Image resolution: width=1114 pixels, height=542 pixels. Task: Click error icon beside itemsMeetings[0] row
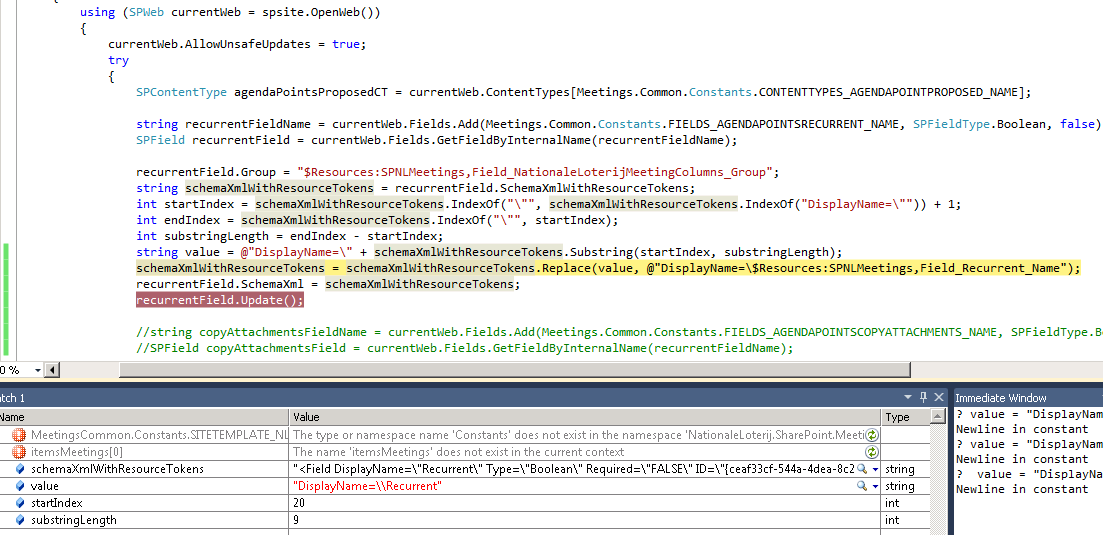[x=20, y=452]
